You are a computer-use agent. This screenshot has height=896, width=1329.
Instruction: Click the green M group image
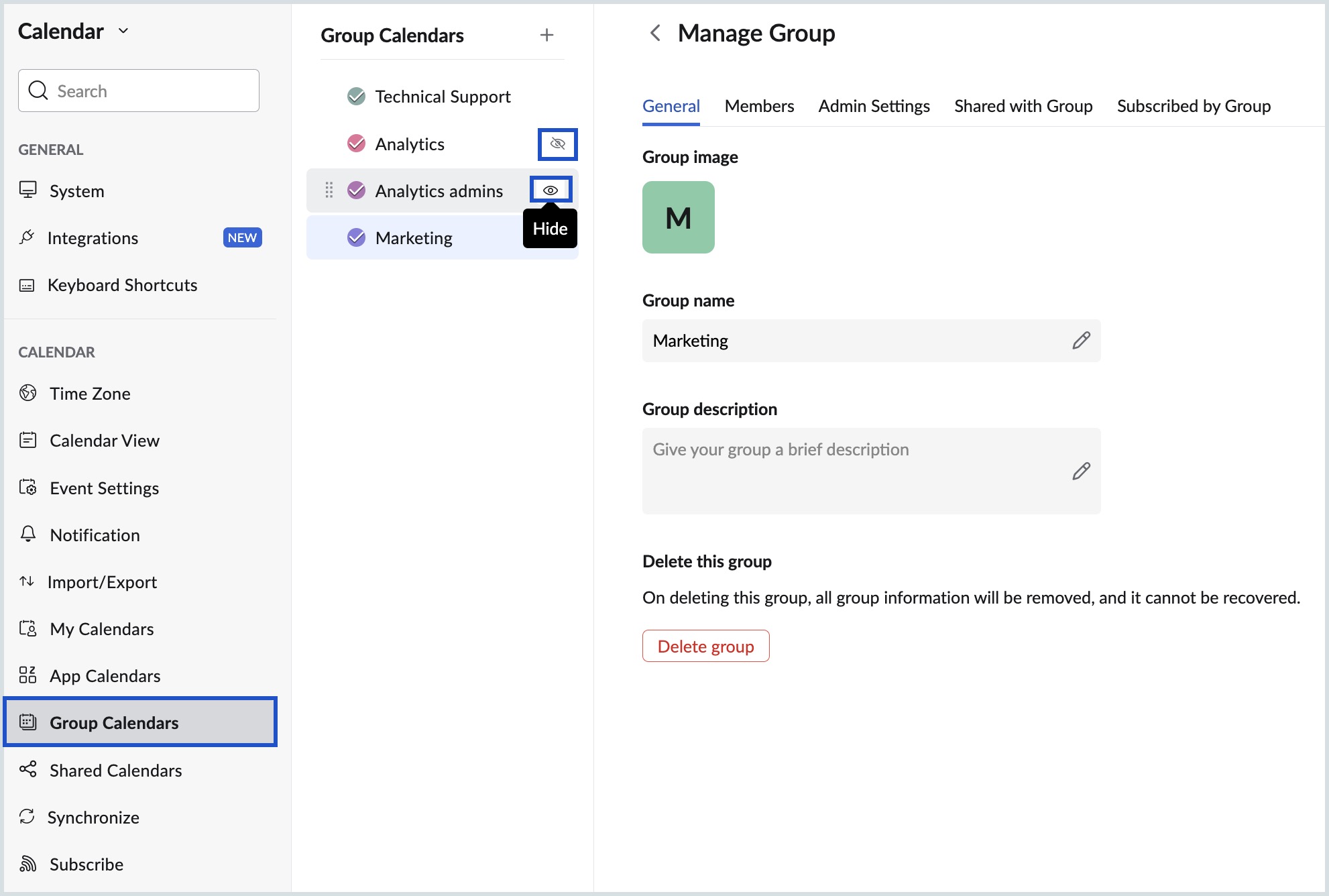tap(679, 217)
